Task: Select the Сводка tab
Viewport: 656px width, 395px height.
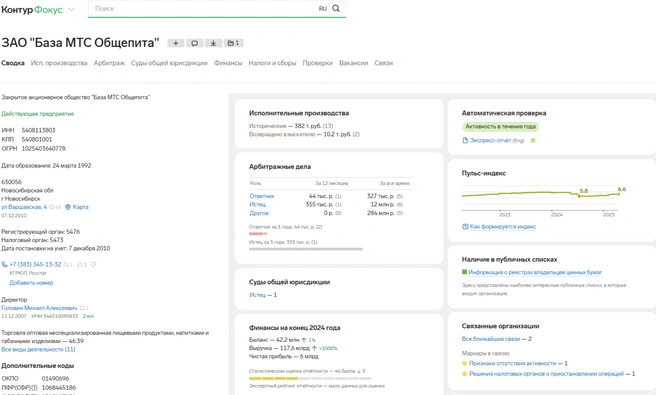Action: [13, 63]
